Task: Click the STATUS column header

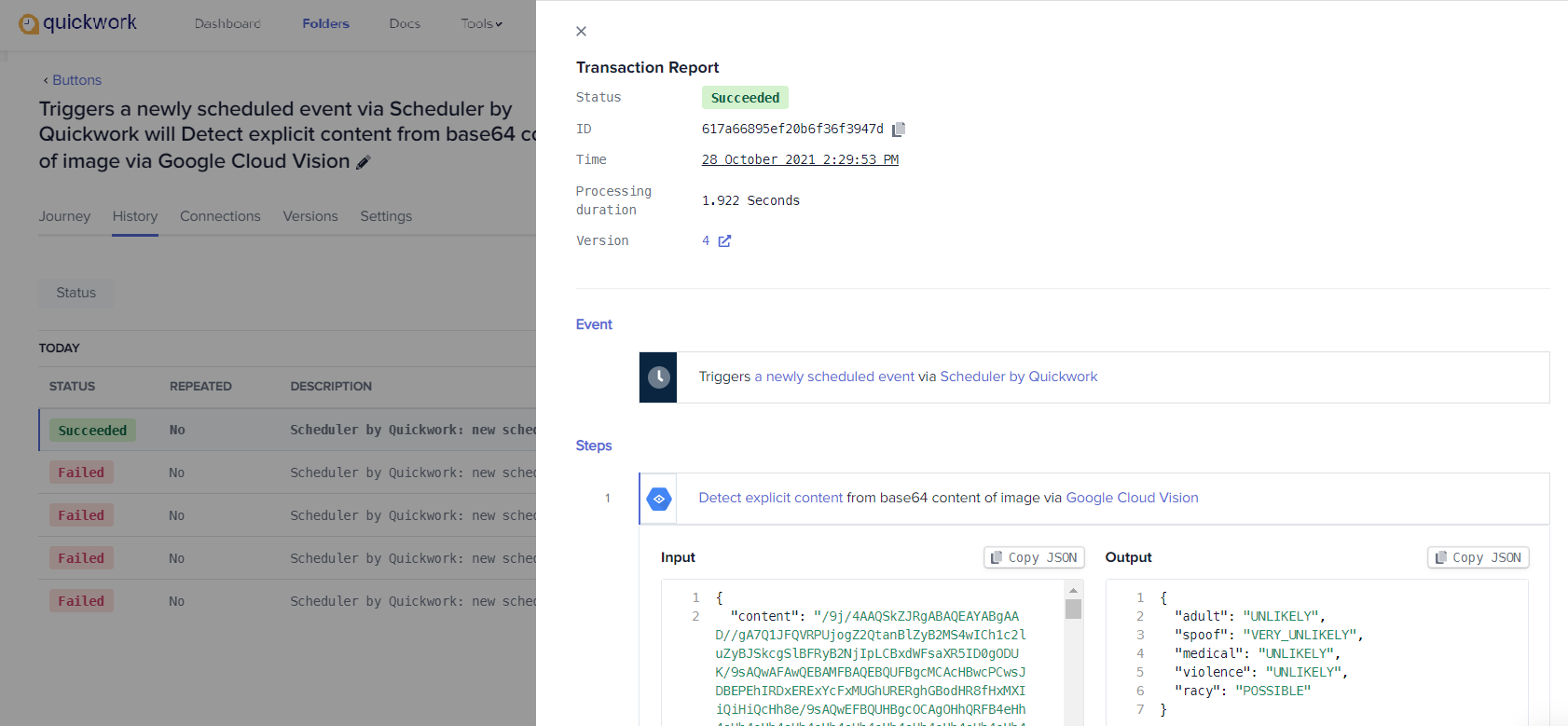Action: tap(72, 386)
